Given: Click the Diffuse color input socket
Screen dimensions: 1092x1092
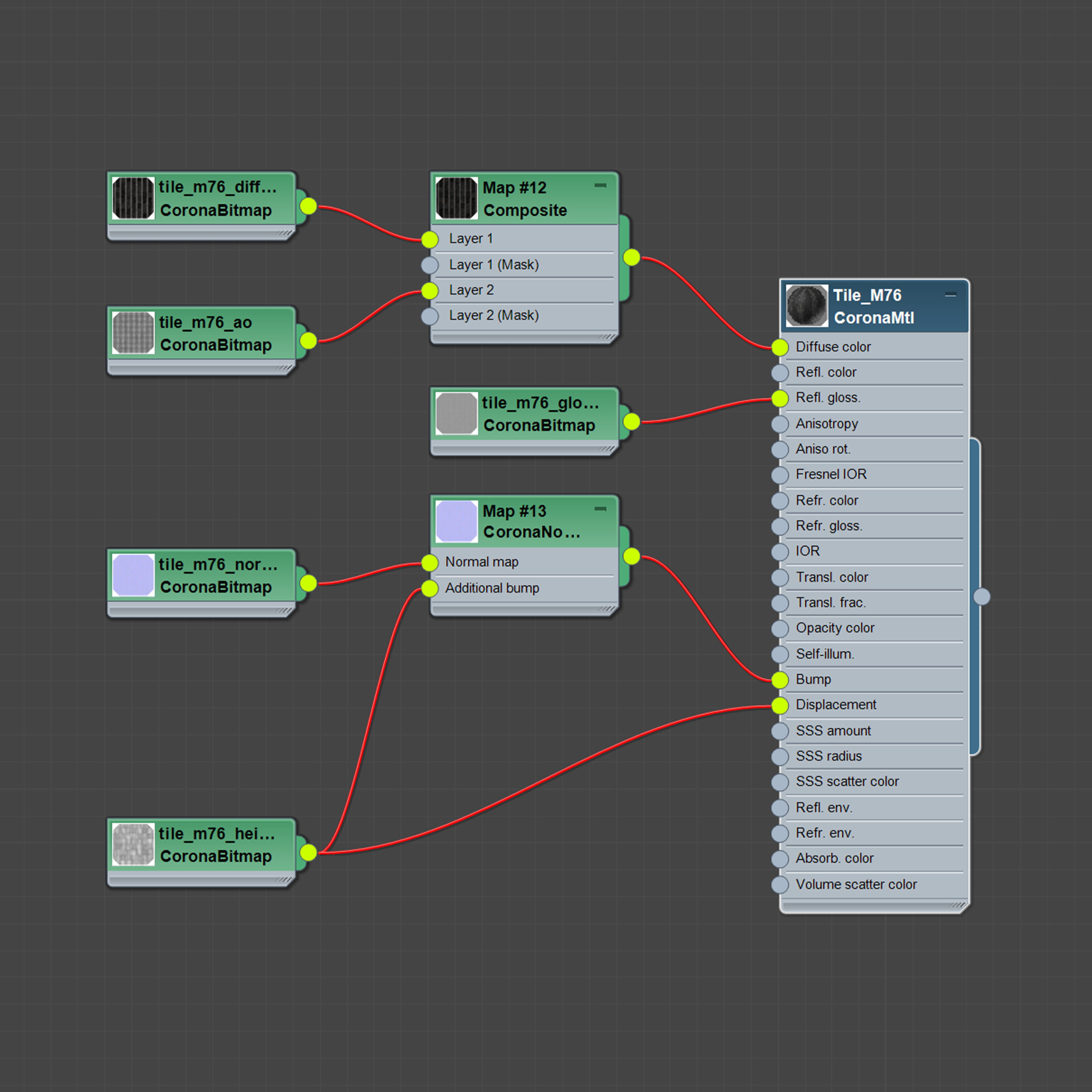Looking at the screenshot, I should pyautogui.click(x=780, y=347).
